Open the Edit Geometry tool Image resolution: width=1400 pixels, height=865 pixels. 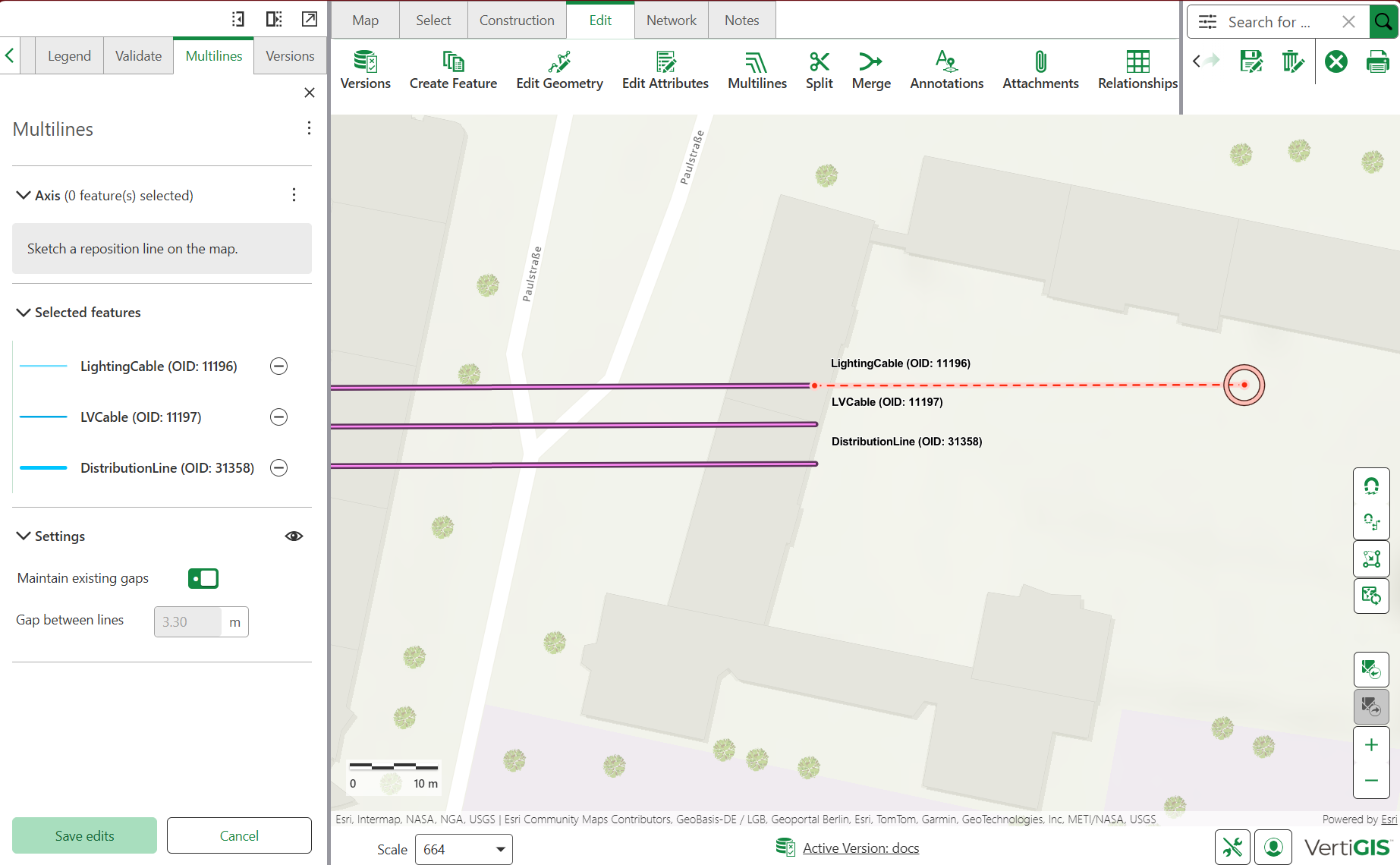point(559,70)
